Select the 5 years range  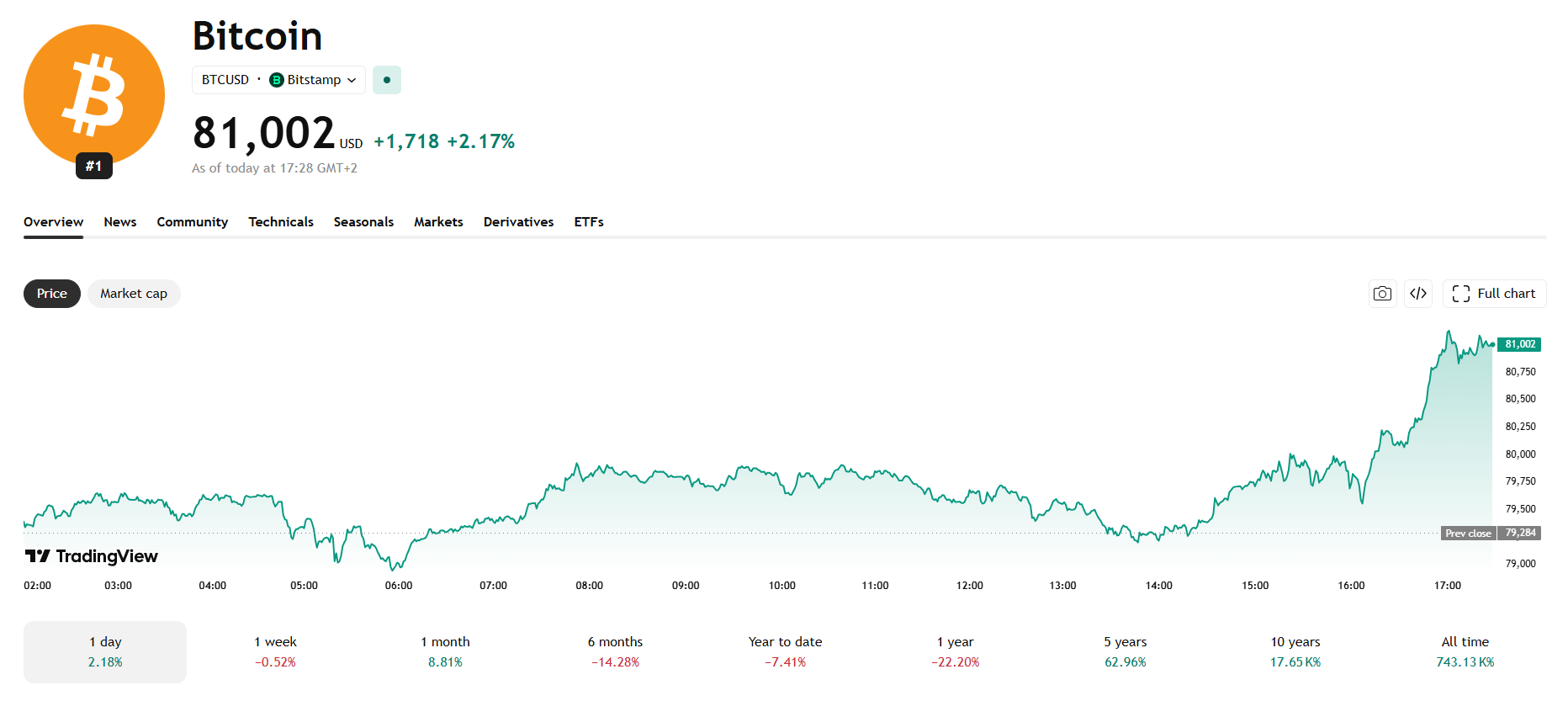pos(1125,652)
